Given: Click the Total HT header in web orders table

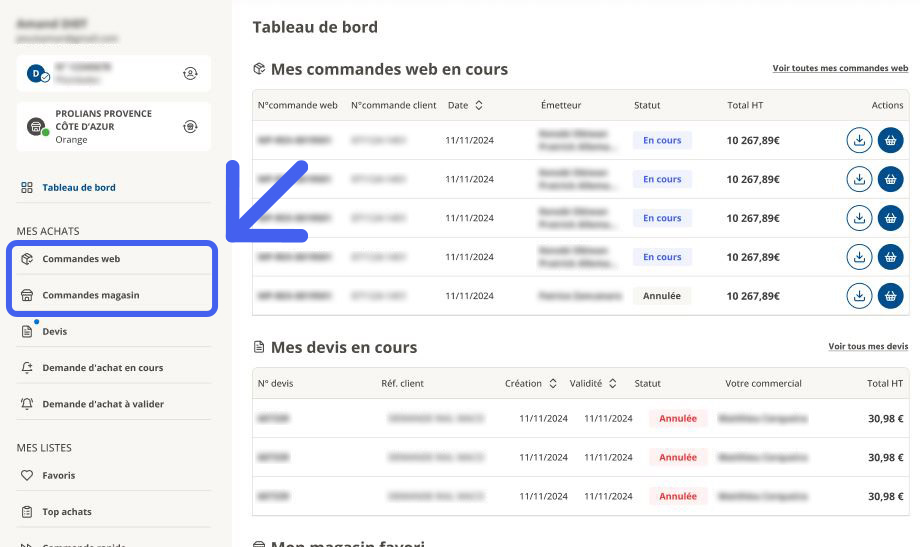Looking at the screenshot, I should pyautogui.click(x=745, y=105).
